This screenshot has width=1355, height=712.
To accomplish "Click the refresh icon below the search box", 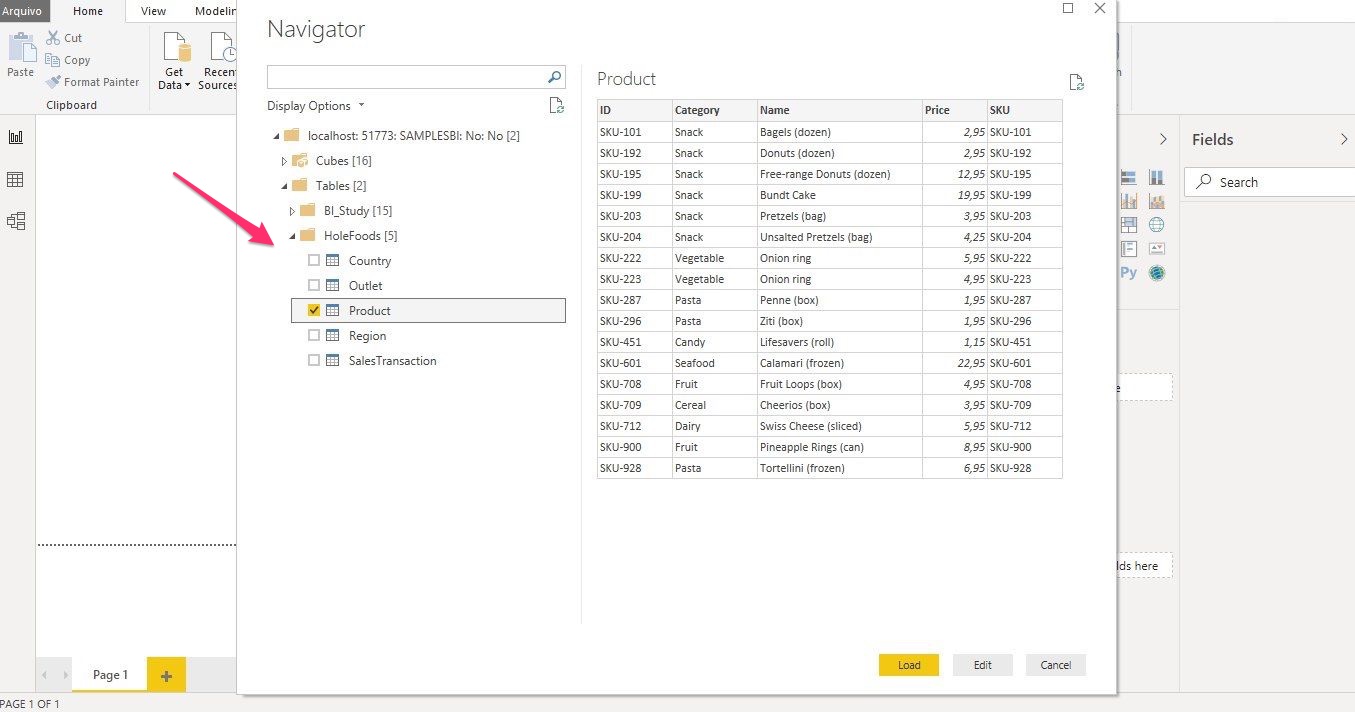I will (556, 106).
